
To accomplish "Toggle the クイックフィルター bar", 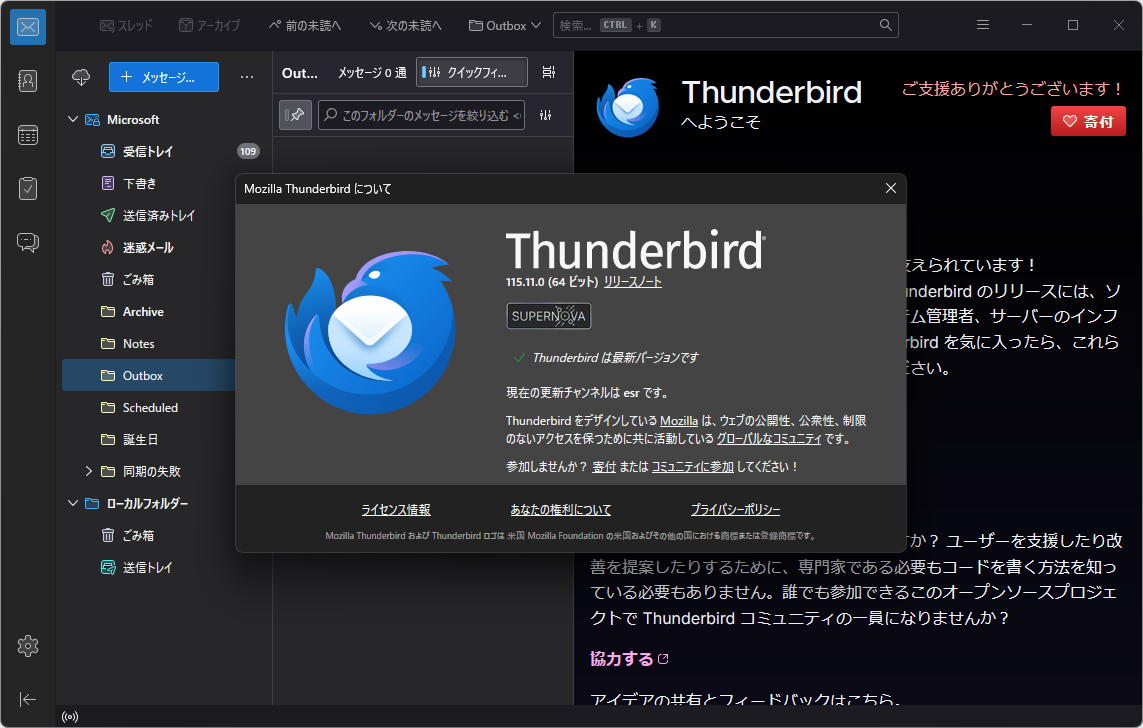I will pos(471,72).
